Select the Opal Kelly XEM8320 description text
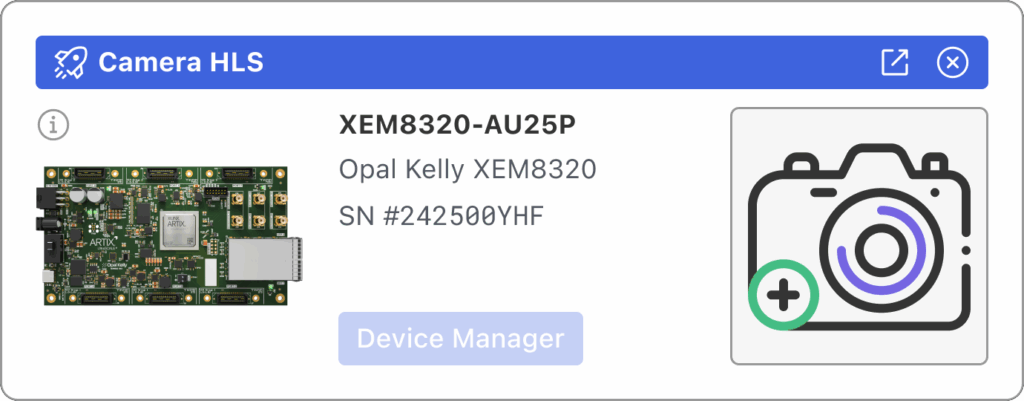This screenshot has width=1024, height=401. pyautogui.click(x=468, y=170)
